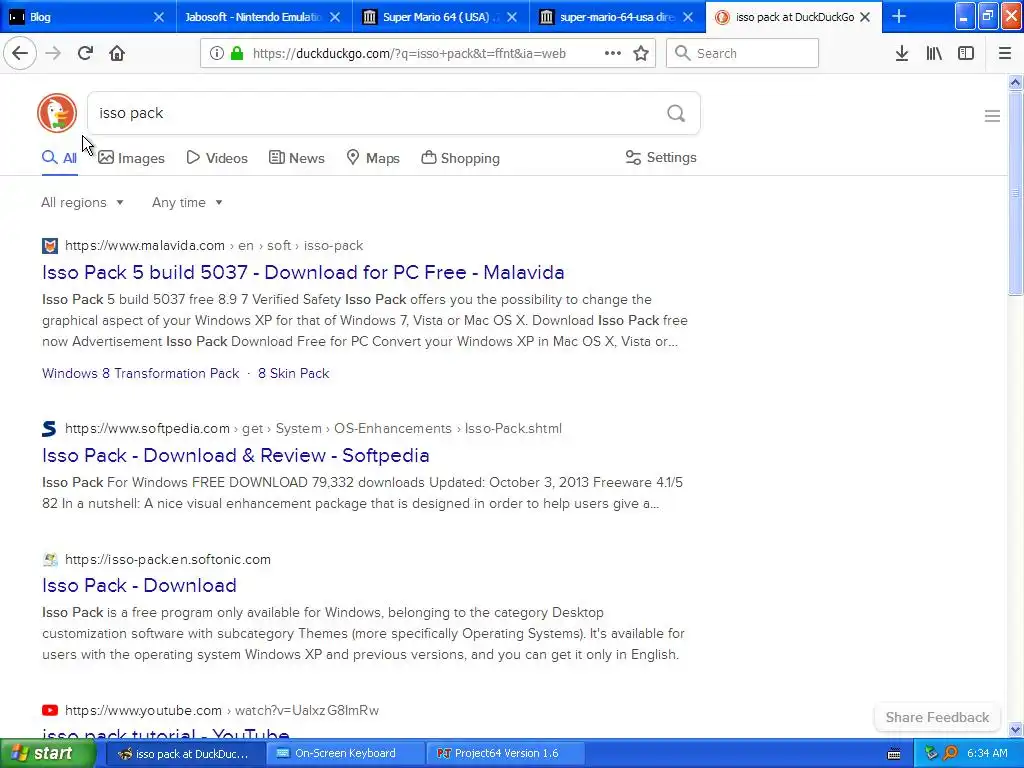Open page actions three-dot menu

pos(613,53)
